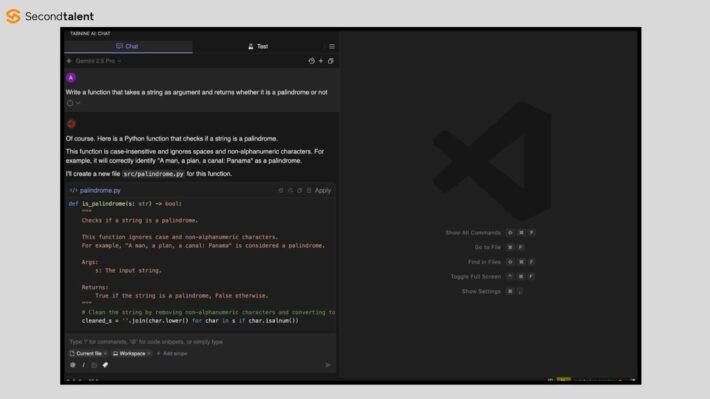Viewport: 710px width, 399px height.
Task: Start a new chat with plus icon
Action: coord(321,61)
